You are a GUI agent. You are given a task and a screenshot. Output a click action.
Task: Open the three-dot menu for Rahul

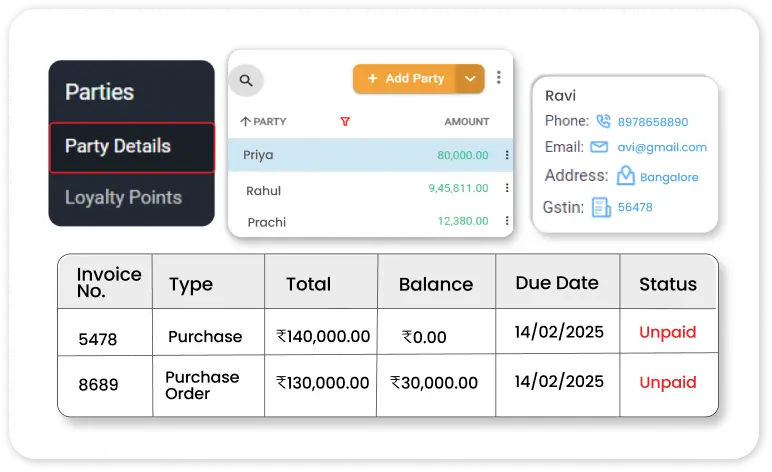507,188
